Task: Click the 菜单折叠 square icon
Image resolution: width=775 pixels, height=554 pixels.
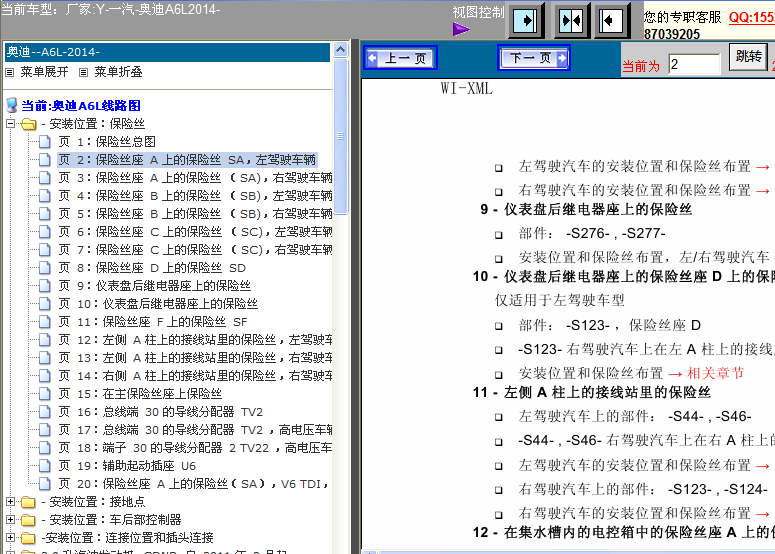Action: tap(84, 73)
